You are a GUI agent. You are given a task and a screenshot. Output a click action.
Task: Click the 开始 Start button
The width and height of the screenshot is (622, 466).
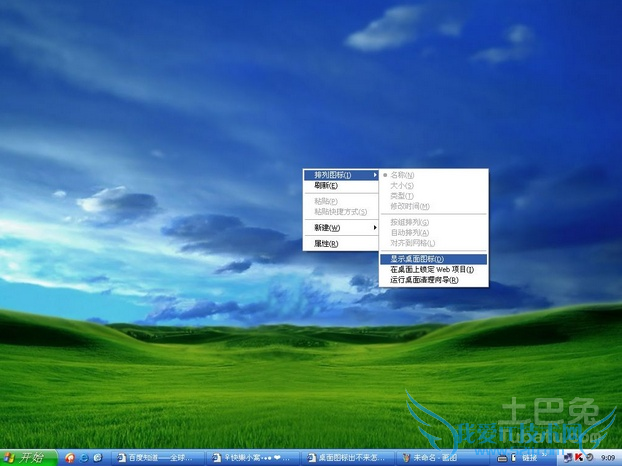pos(26,458)
